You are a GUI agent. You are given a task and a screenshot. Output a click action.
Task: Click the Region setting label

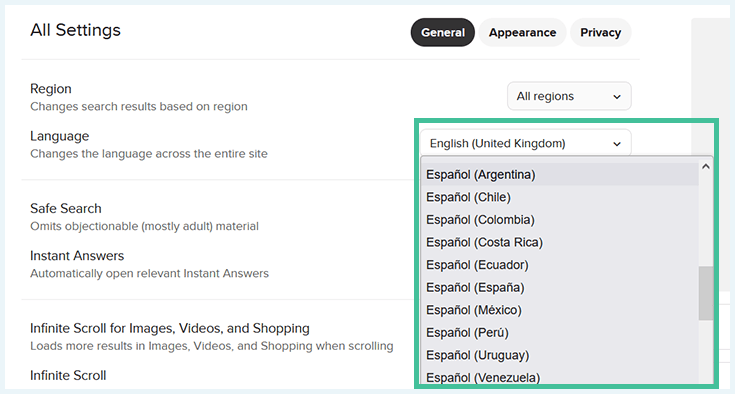[51, 89]
